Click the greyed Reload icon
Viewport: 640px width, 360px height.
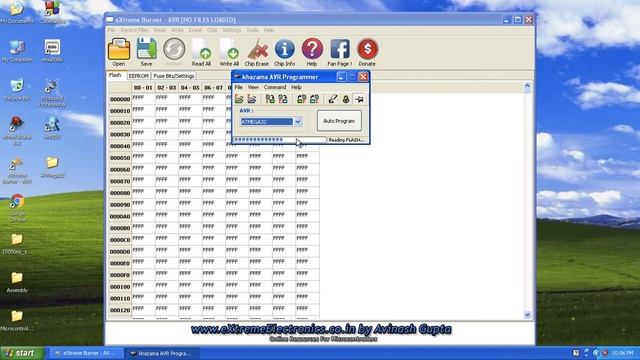pyautogui.click(x=174, y=49)
